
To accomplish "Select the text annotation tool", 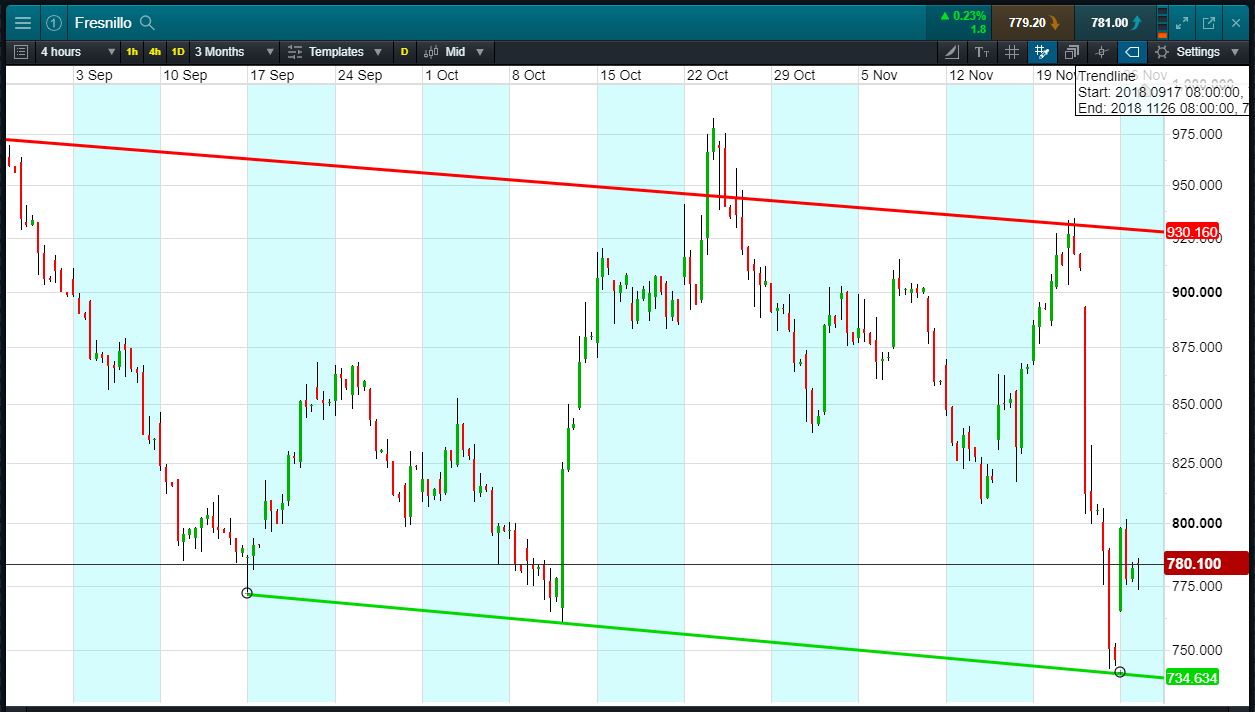I will [x=982, y=52].
